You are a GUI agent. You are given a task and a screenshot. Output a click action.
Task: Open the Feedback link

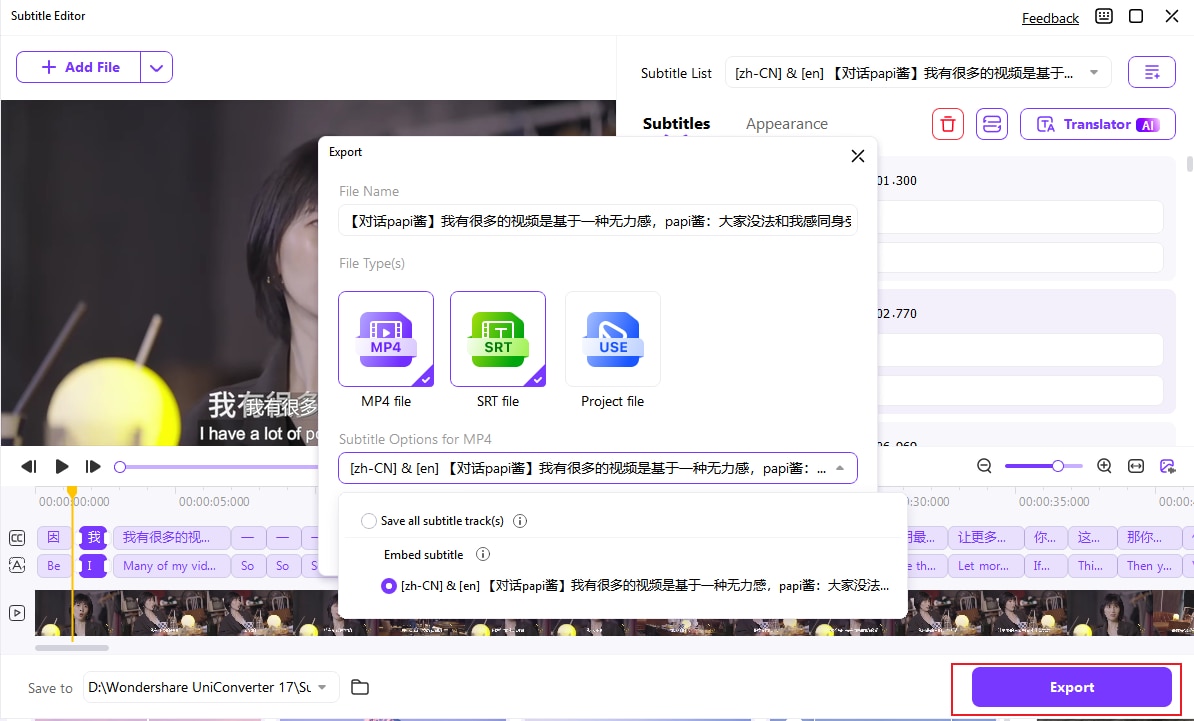tap(1049, 18)
